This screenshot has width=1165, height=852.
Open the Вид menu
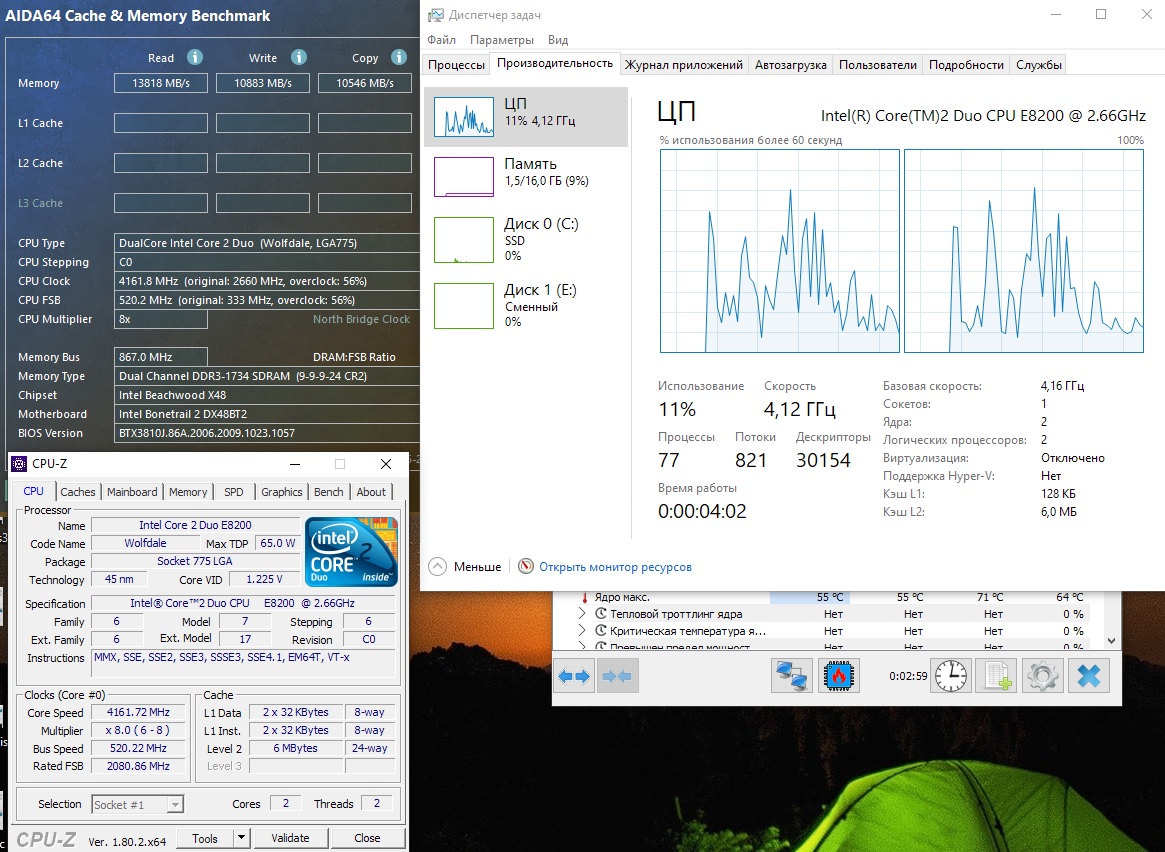[x=558, y=39]
